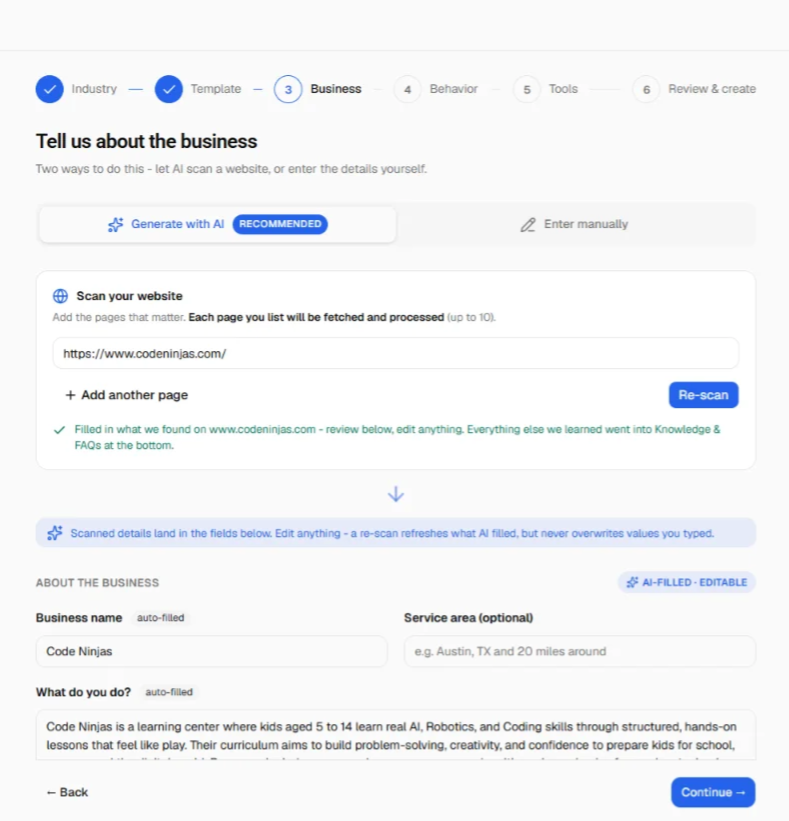
Task: Go Back to the previous step
Action: [x=67, y=792]
